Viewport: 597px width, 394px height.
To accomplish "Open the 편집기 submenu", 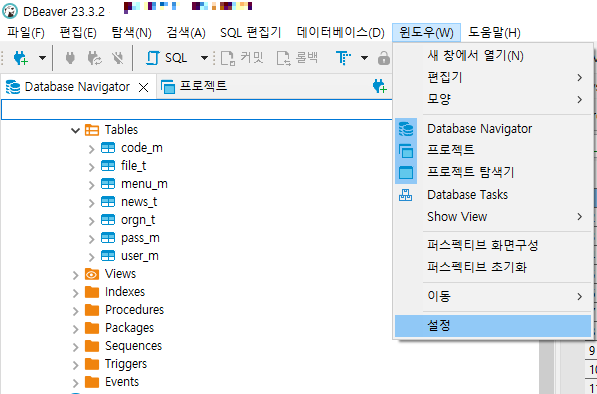I will 493,78.
